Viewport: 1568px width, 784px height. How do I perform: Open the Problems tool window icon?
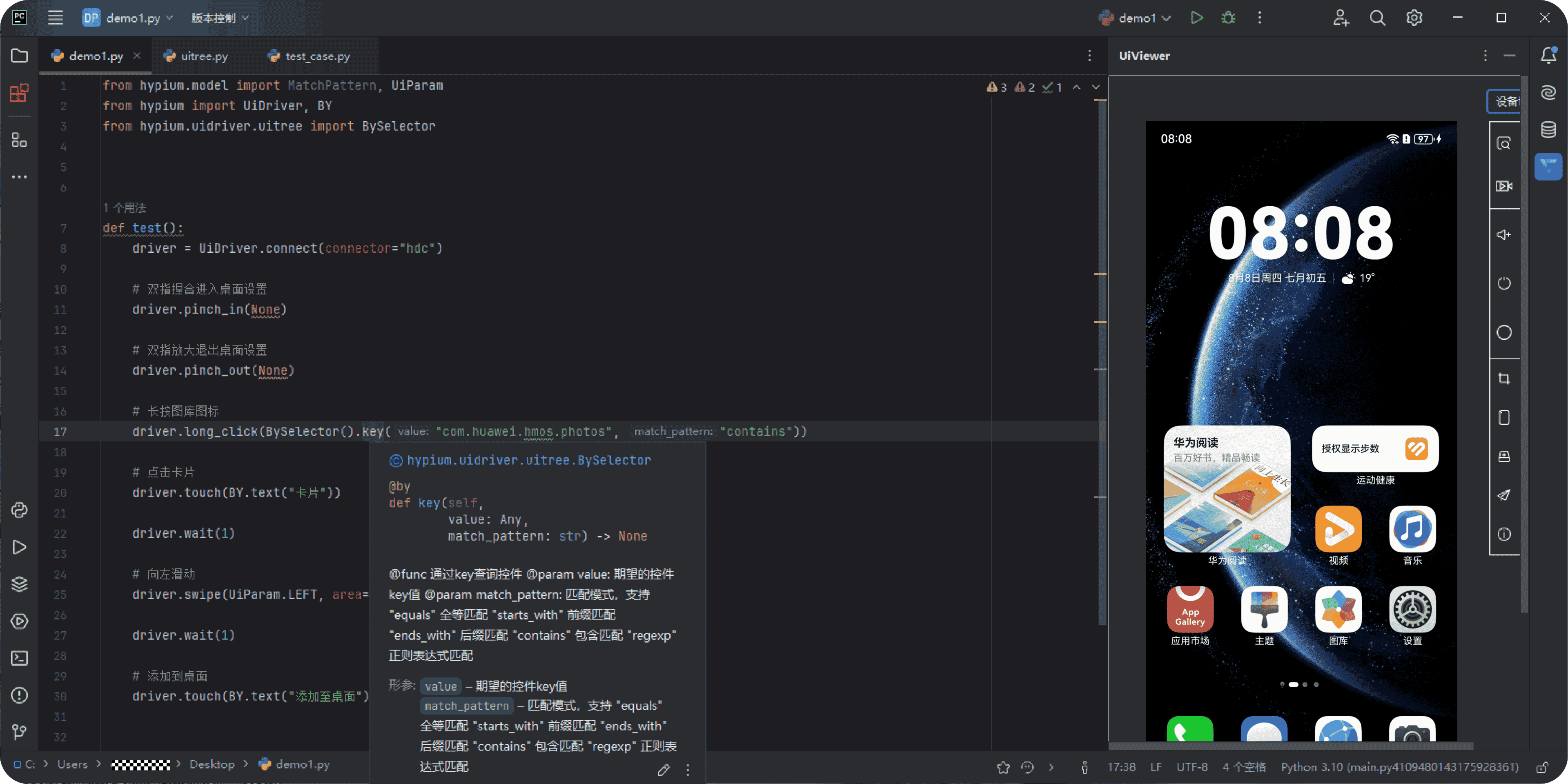coord(19,695)
